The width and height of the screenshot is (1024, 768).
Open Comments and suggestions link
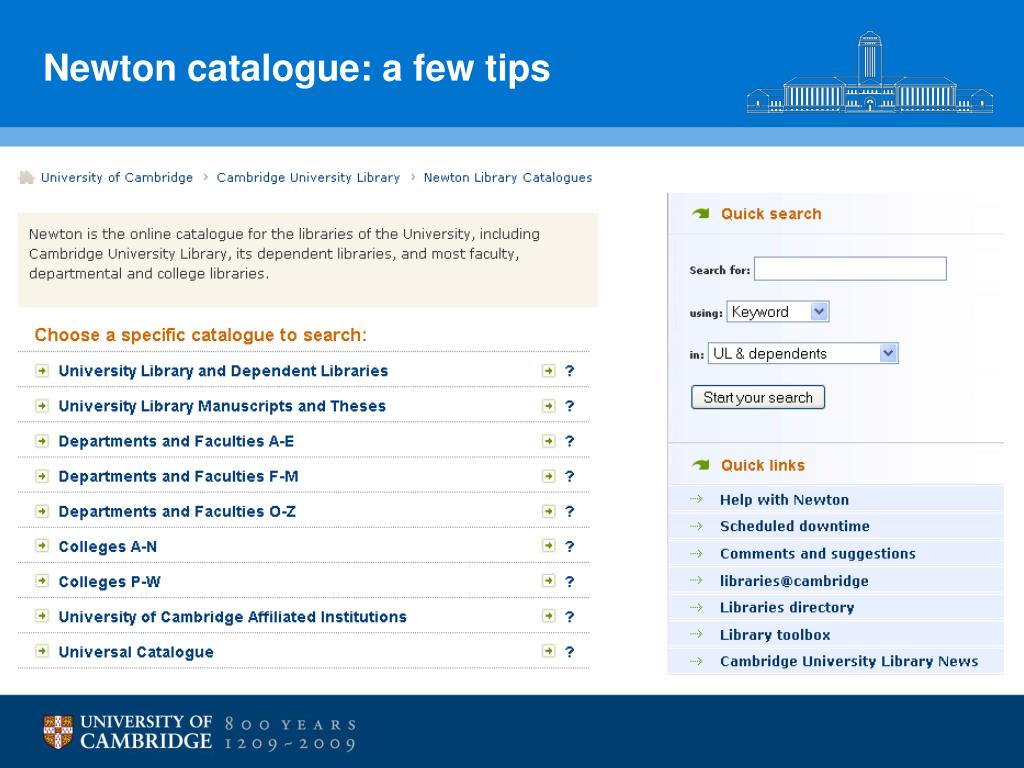coord(818,554)
